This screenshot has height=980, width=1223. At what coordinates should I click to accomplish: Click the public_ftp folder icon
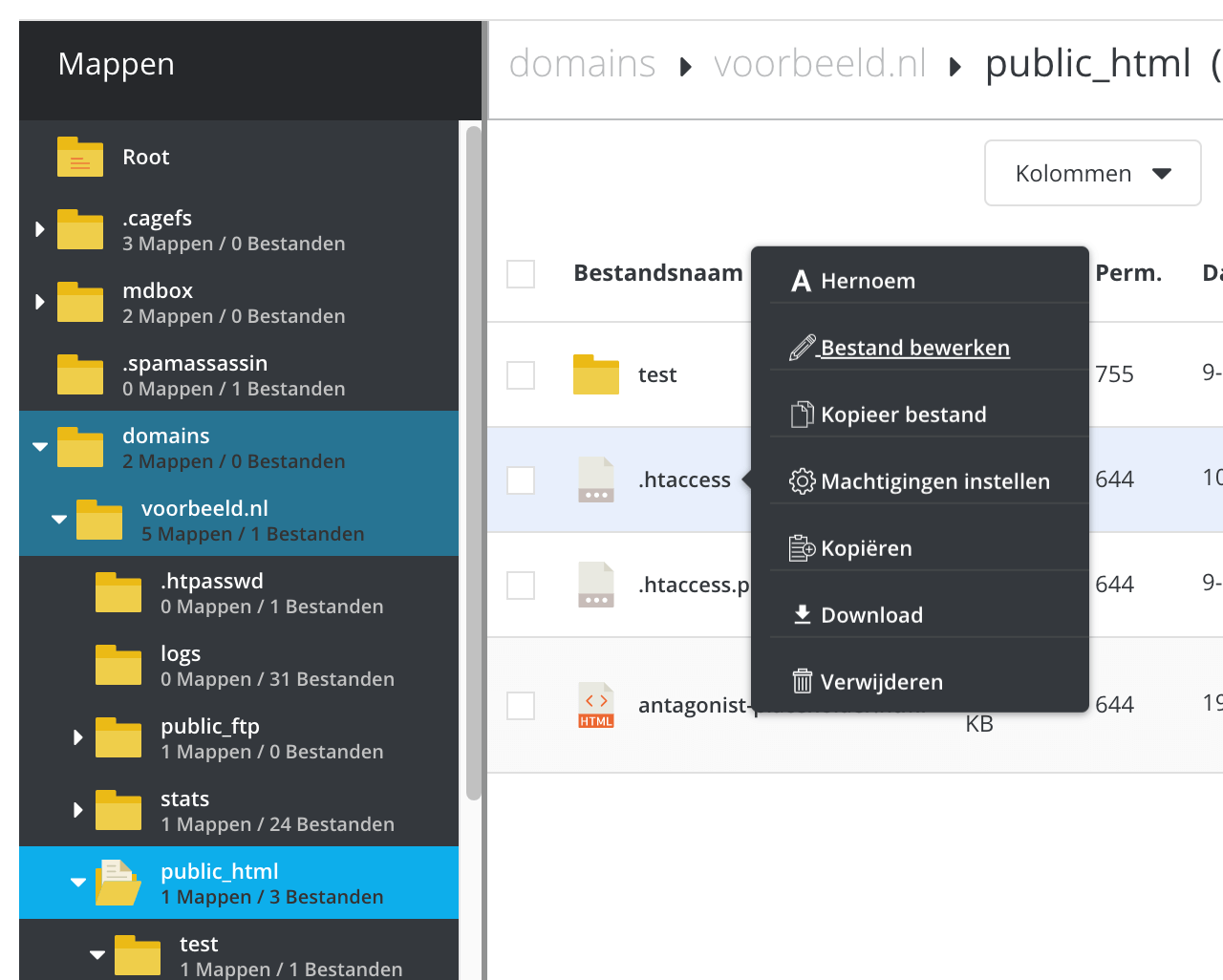118,737
